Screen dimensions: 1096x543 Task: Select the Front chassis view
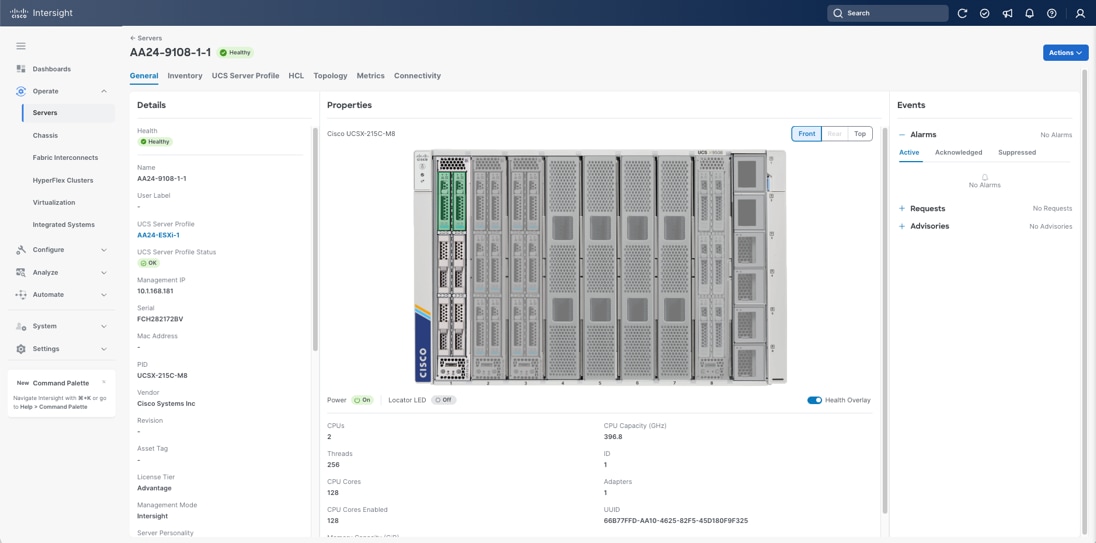[x=806, y=134]
